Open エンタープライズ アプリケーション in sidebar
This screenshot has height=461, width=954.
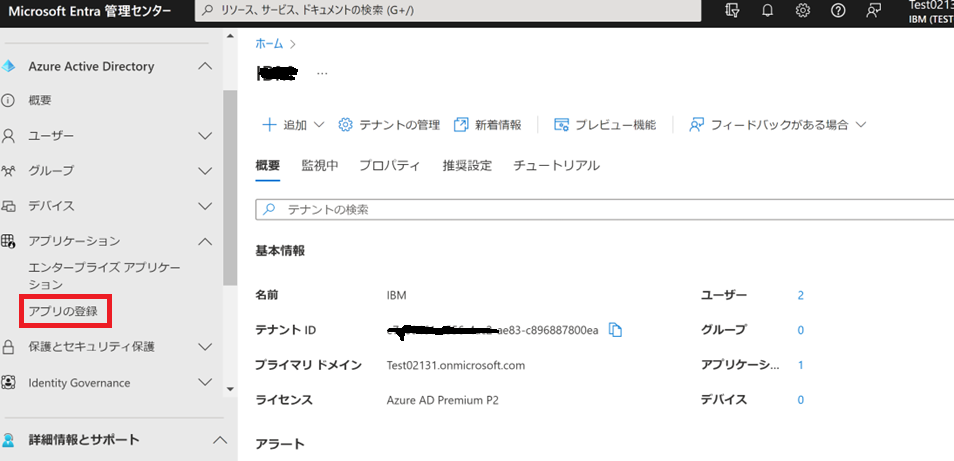tap(105, 276)
